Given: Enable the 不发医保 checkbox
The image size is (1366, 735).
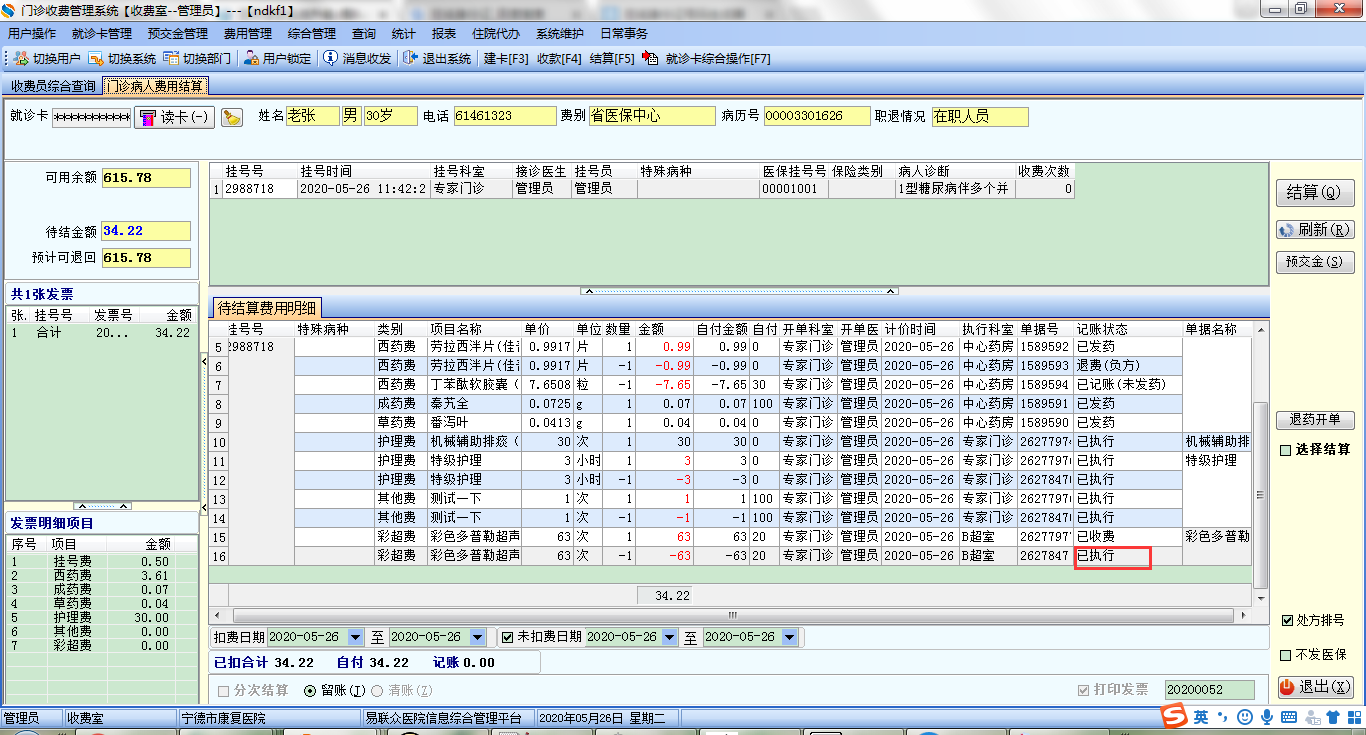Looking at the screenshot, I should (x=1287, y=655).
